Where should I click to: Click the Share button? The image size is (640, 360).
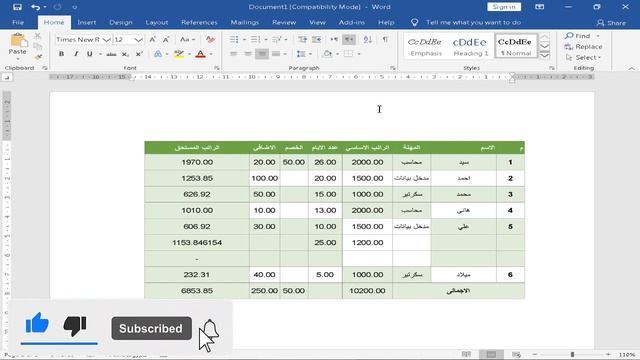(x=611, y=23)
